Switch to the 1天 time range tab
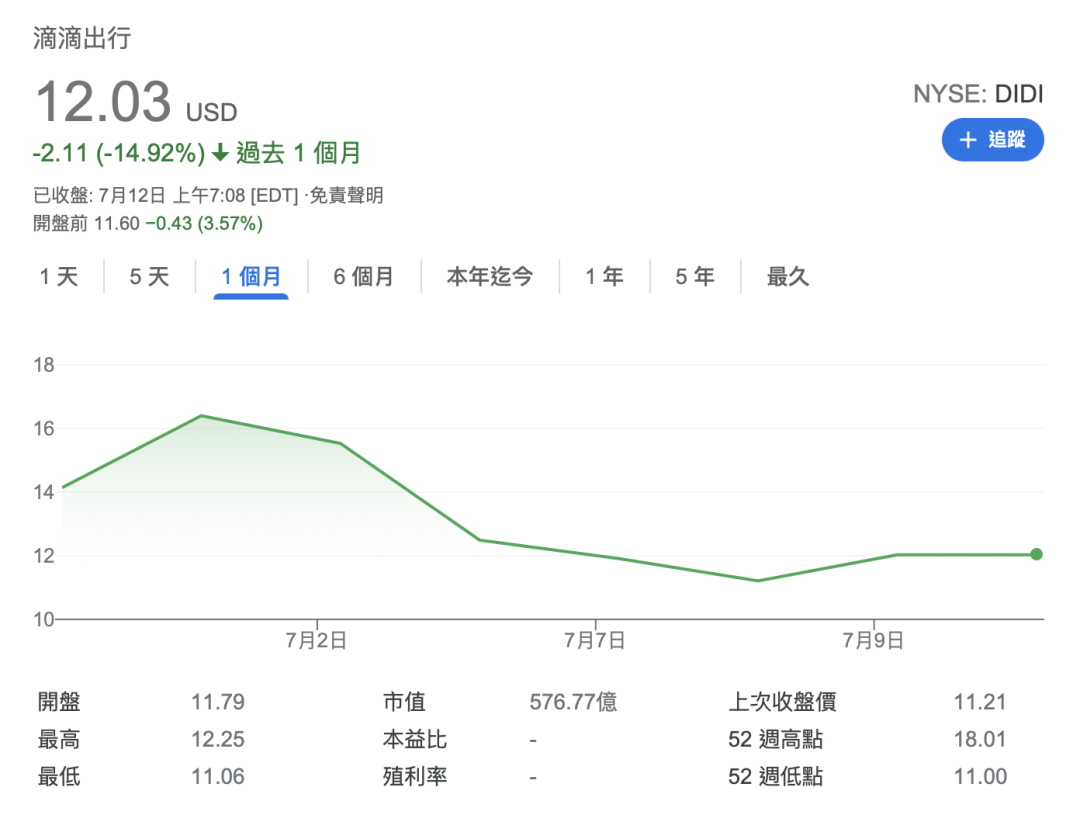Image resolution: width=1080 pixels, height=815 pixels. point(58,276)
